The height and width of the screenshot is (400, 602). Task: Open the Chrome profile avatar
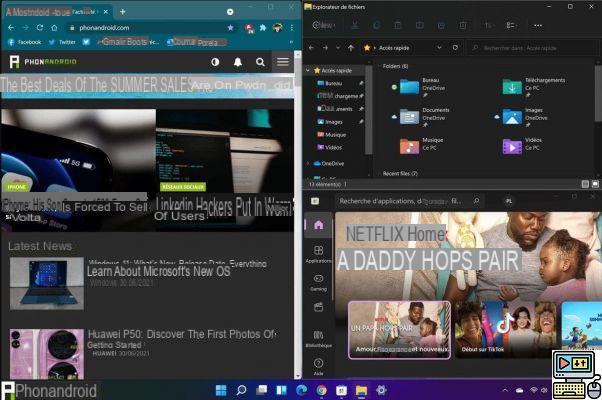click(278, 28)
